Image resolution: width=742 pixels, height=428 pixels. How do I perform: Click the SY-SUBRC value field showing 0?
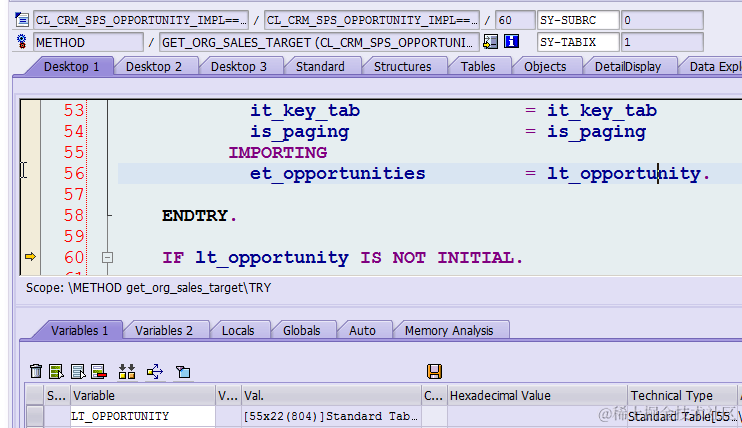click(662, 20)
